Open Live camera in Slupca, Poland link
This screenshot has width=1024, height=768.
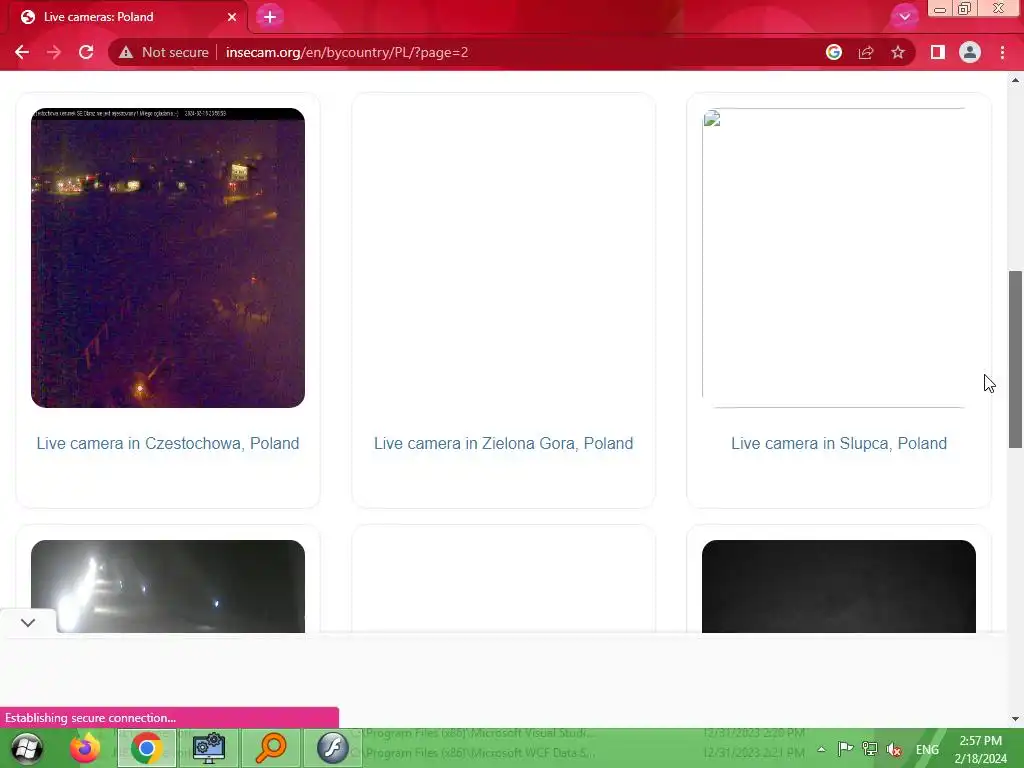tap(839, 443)
